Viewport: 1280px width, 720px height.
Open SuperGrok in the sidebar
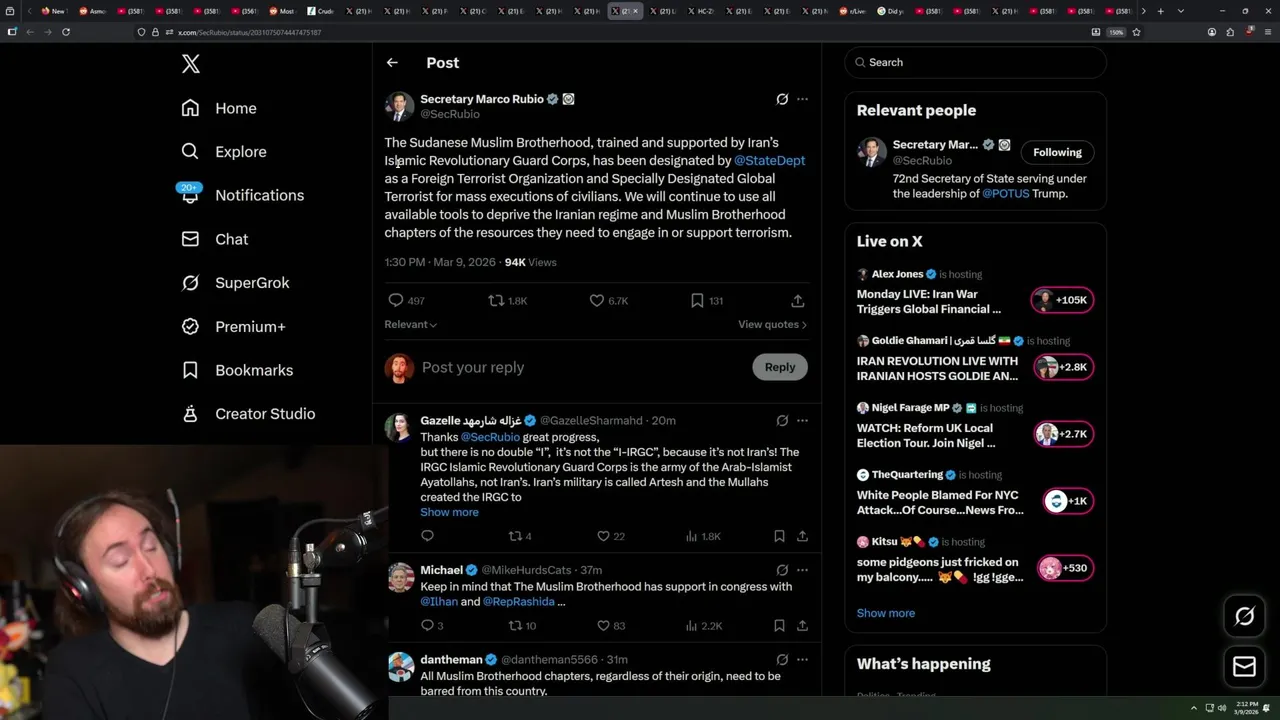coord(235,283)
